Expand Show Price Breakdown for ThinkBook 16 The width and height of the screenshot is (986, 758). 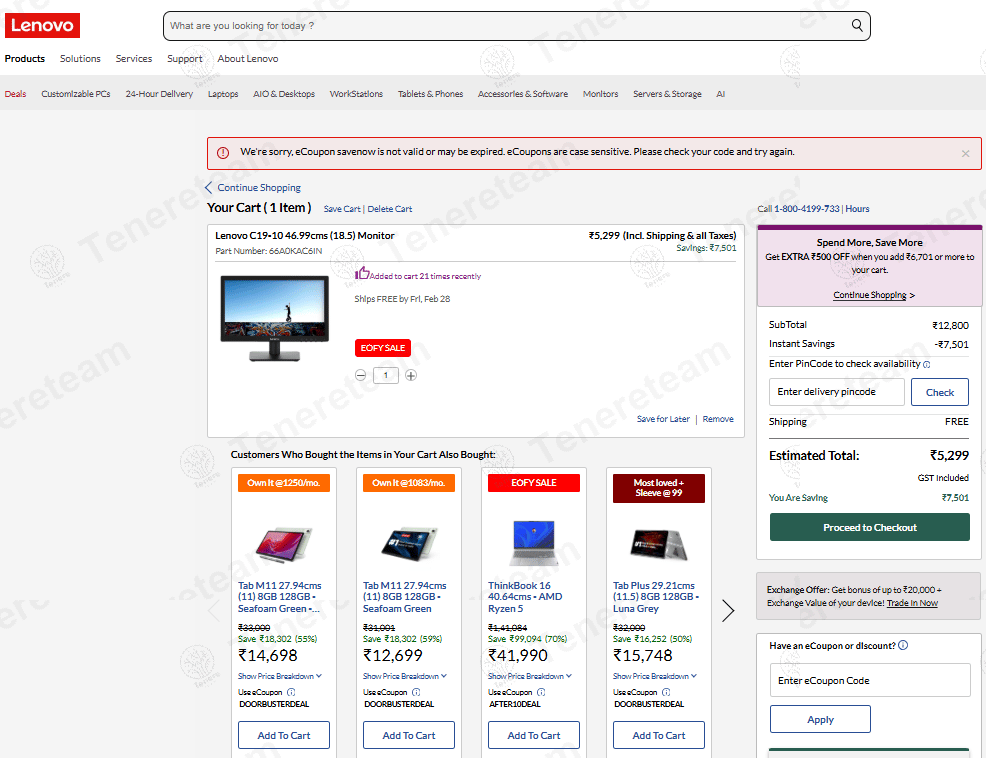[x=530, y=676]
